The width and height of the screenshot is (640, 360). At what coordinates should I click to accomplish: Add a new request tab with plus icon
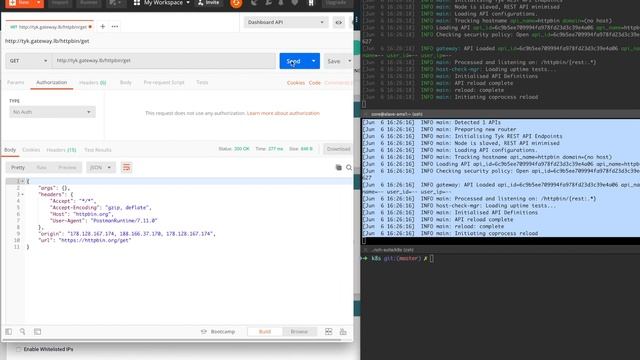(x=102, y=27)
